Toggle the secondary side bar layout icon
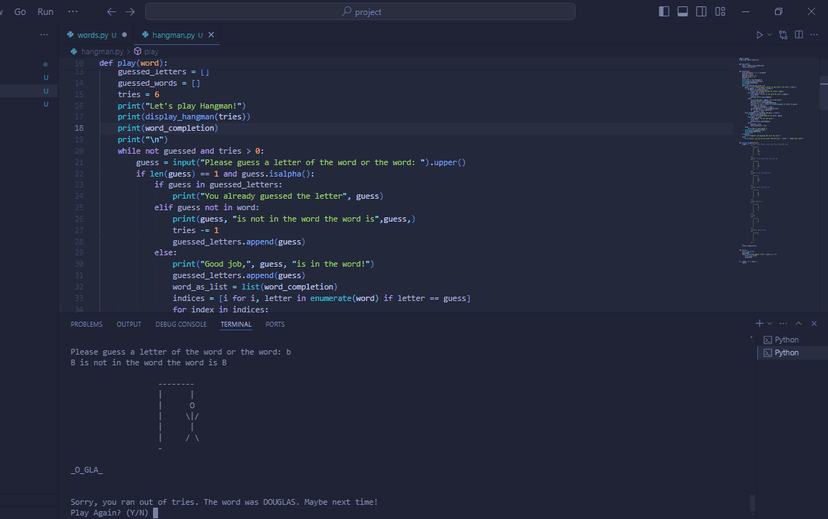 click(x=701, y=12)
